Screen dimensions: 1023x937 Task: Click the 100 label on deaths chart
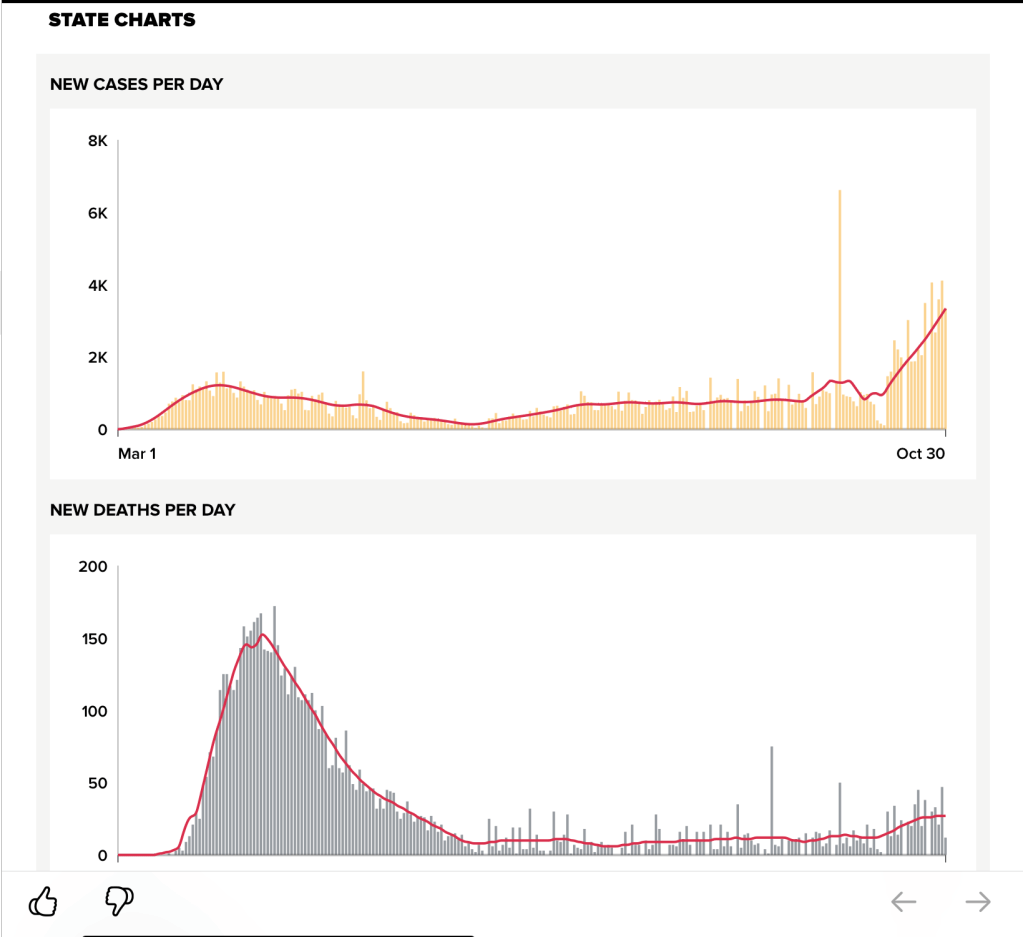pyautogui.click(x=92, y=712)
